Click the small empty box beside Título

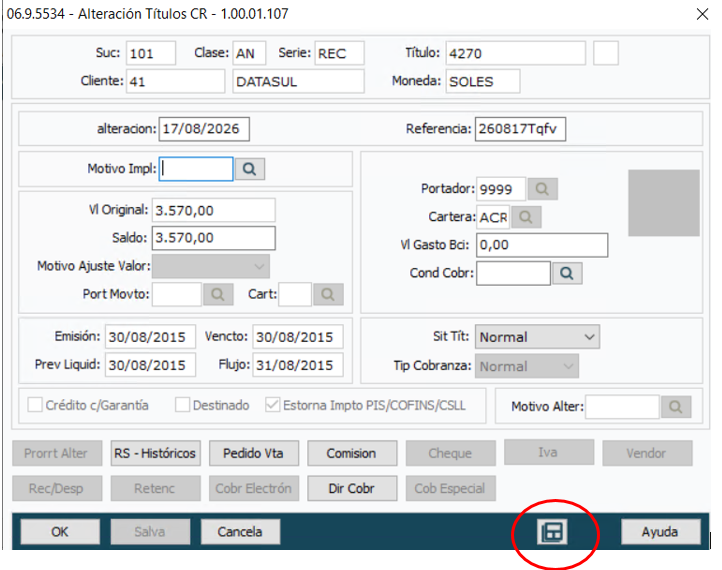(x=606, y=53)
